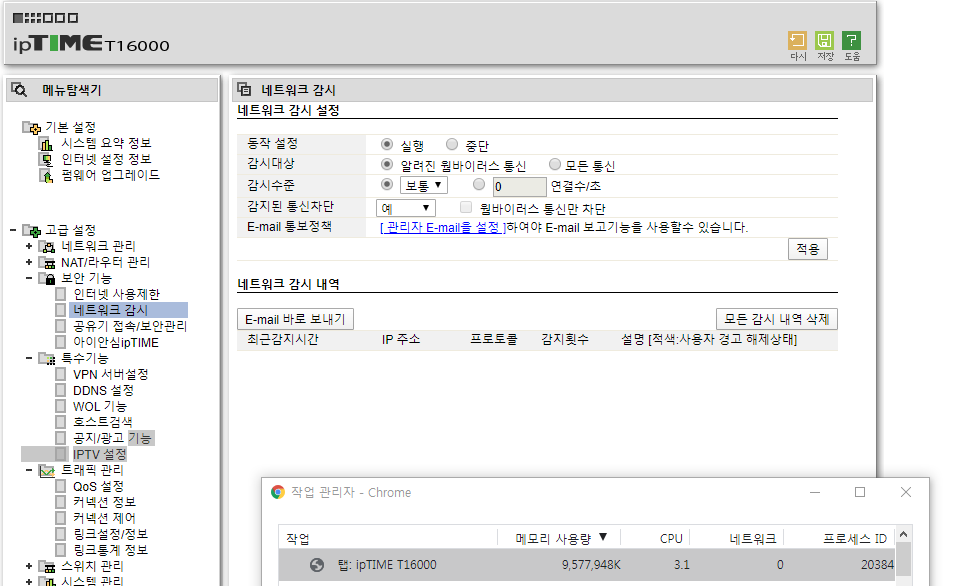The width and height of the screenshot is (969, 586).
Task: Select the 연결수/초 custom radio button
Action: tap(479, 184)
